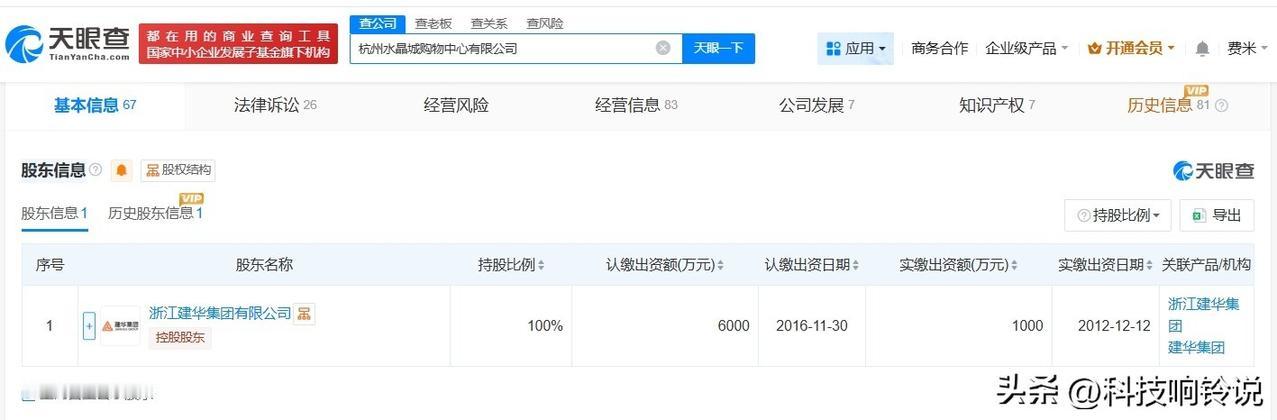Switch to the 查风险 search tab

pyautogui.click(x=545, y=23)
